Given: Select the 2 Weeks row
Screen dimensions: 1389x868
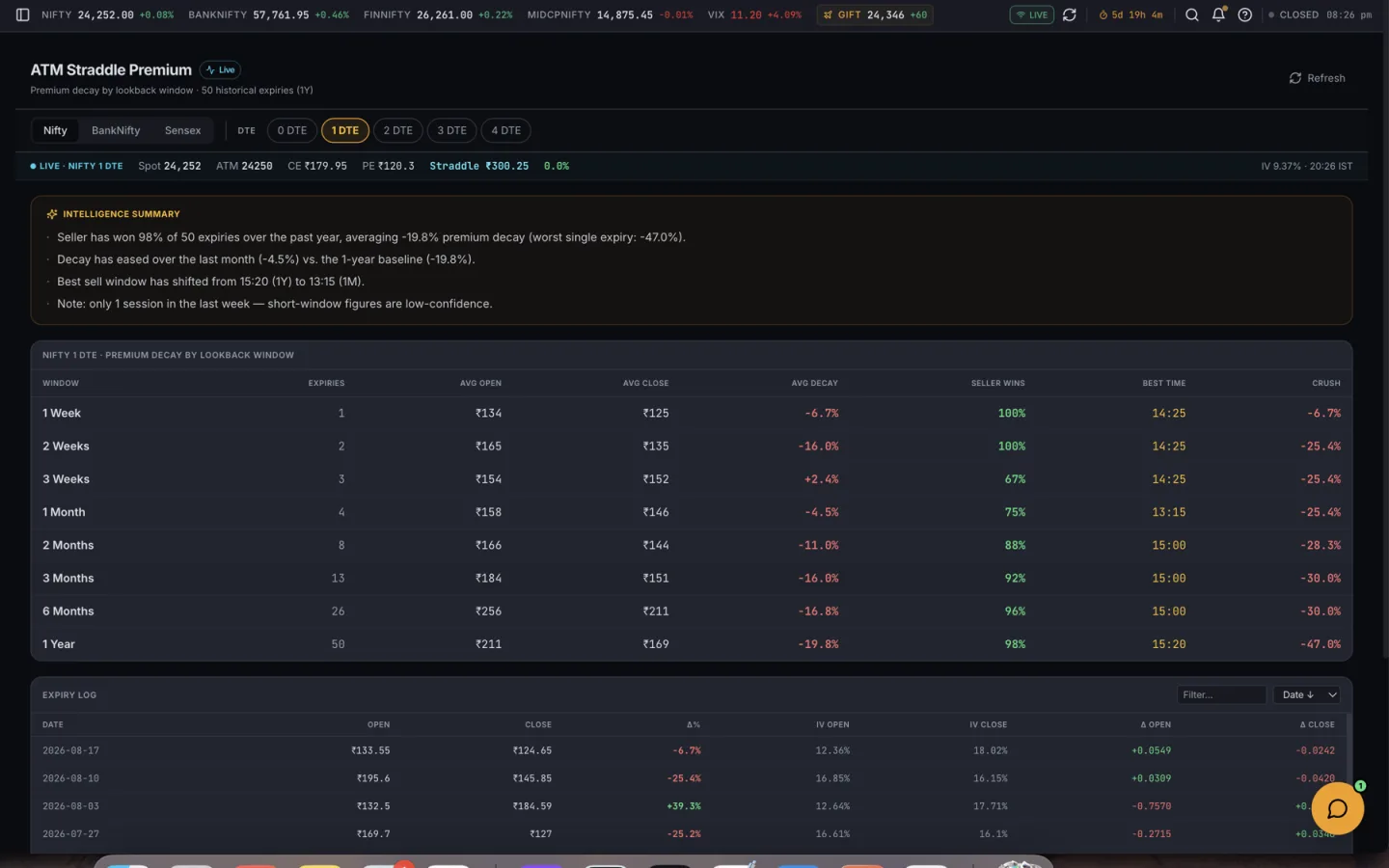Looking at the screenshot, I should [x=691, y=447].
